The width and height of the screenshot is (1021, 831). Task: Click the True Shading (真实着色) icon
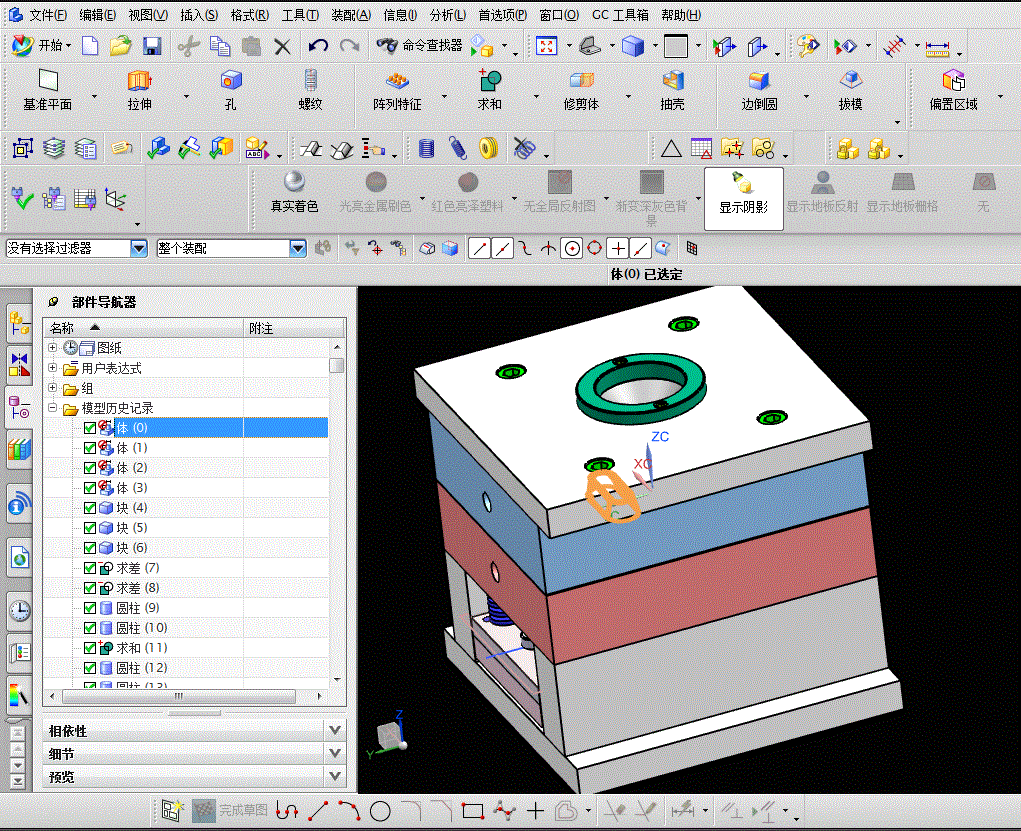294,193
